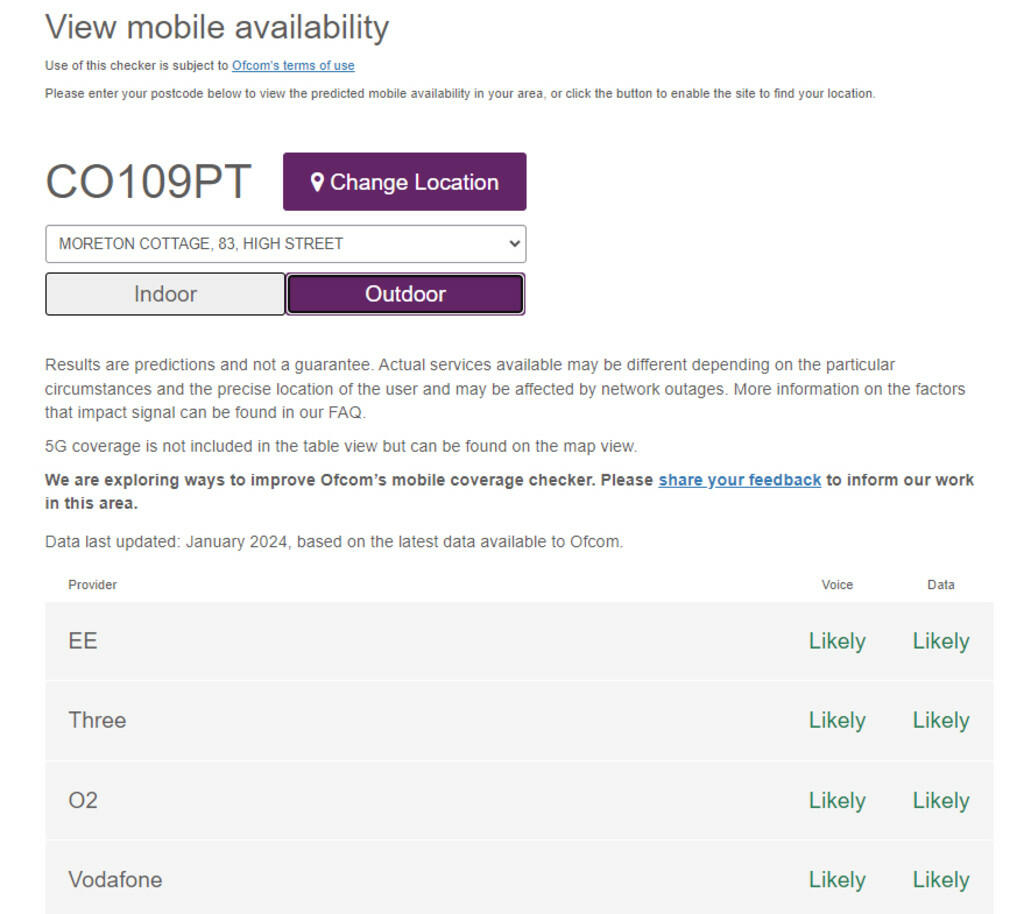Click EE's Voice Likely result
1024x914 pixels.
click(x=837, y=641)
